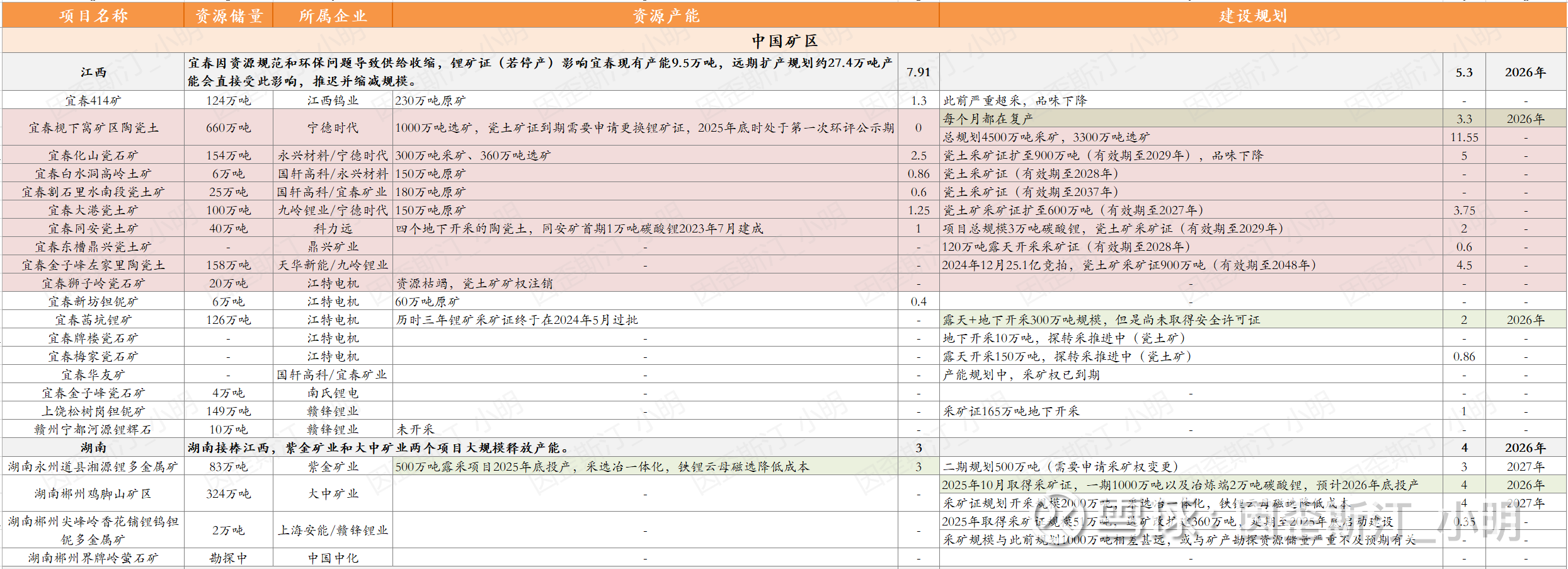Click the 宜春狮子岭瓷石矿 project cell

click(x=93, y=283)
